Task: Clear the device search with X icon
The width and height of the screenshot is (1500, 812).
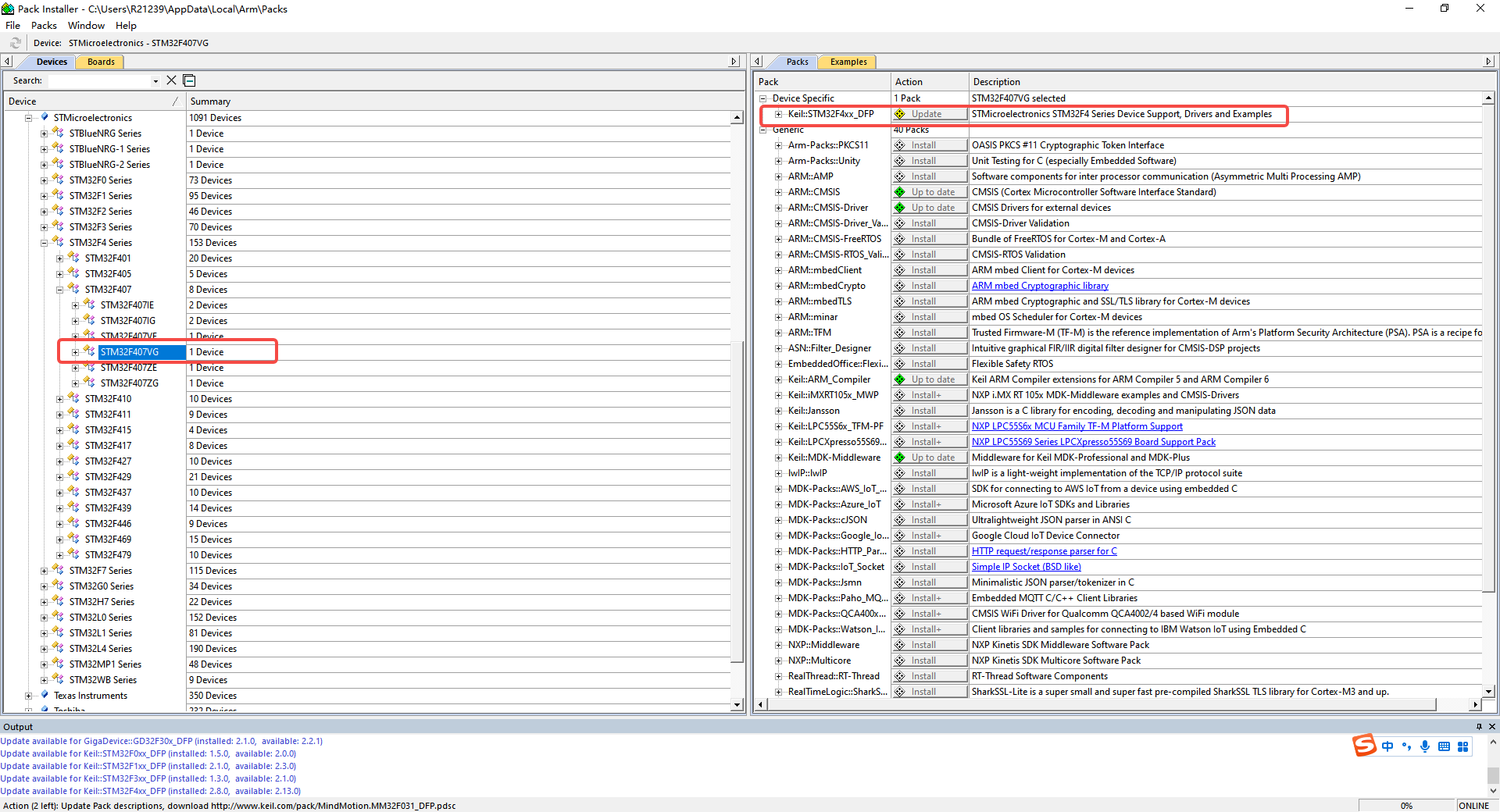Action: [x=171, y=80]
